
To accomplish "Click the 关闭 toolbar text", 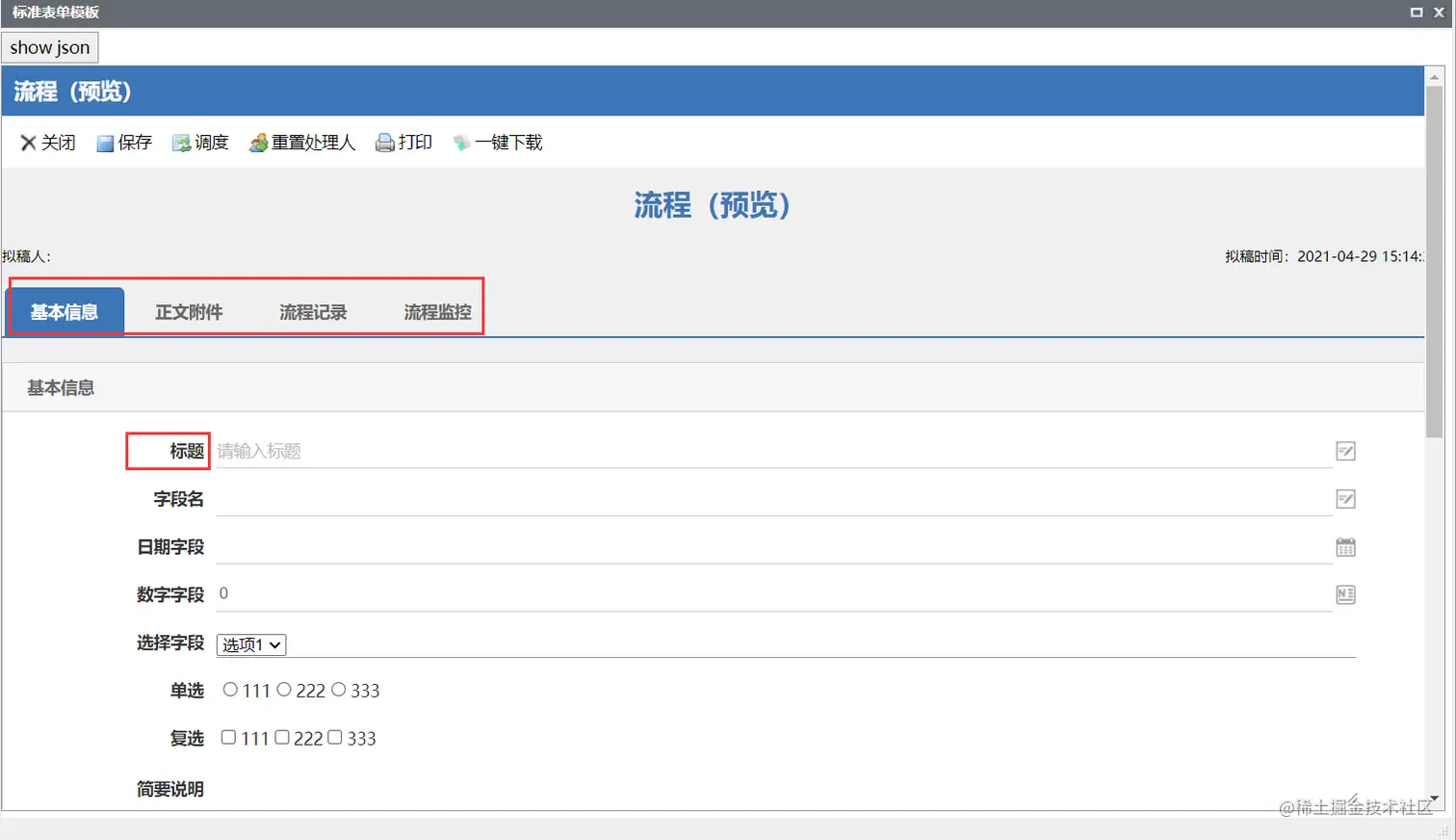I will [58, 143].
